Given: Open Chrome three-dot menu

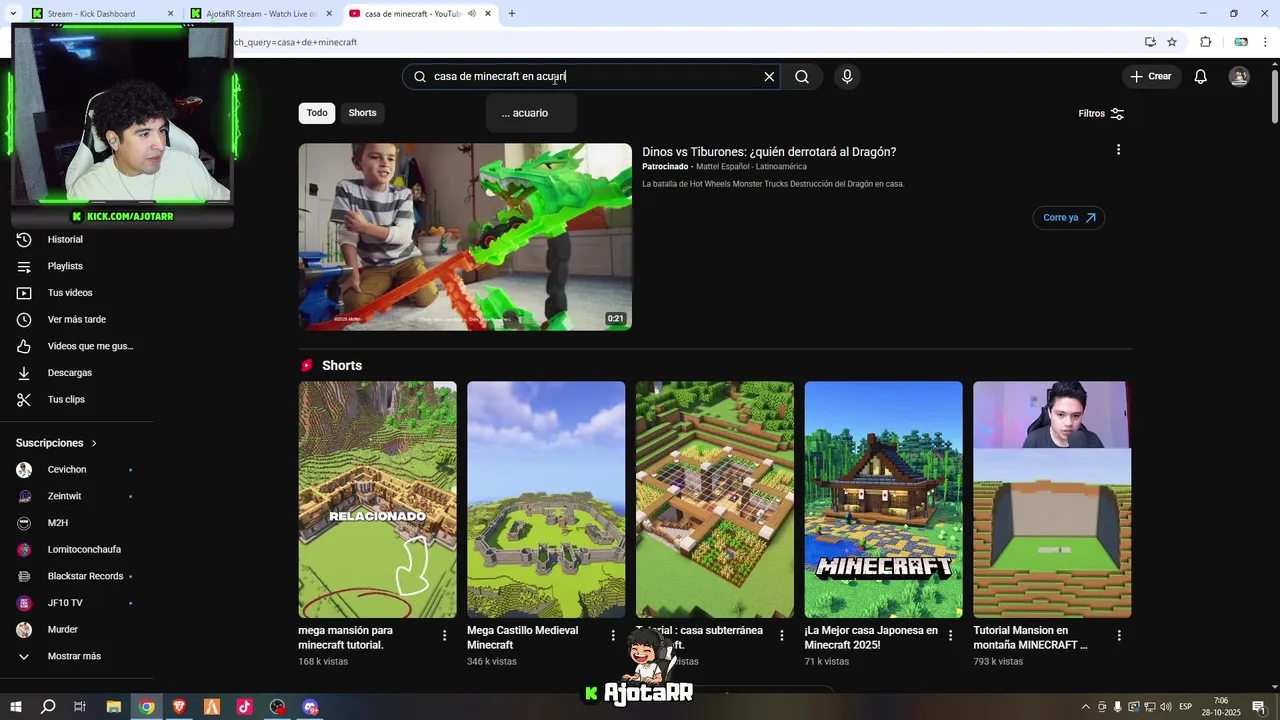Looking at the screenshot, I should [x=1266, y=42].
